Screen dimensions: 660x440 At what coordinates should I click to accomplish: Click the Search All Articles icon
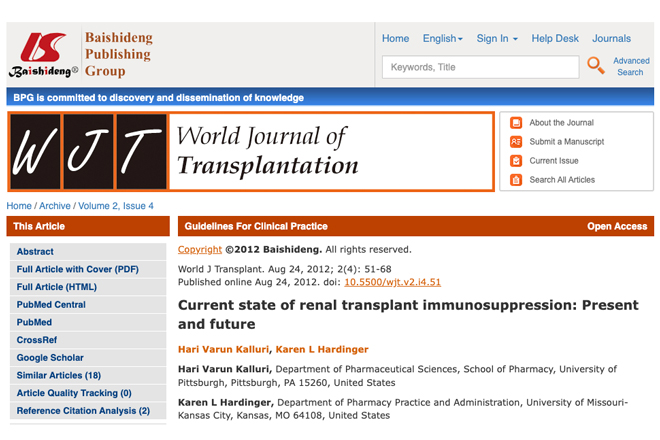[x=516, y=180]
